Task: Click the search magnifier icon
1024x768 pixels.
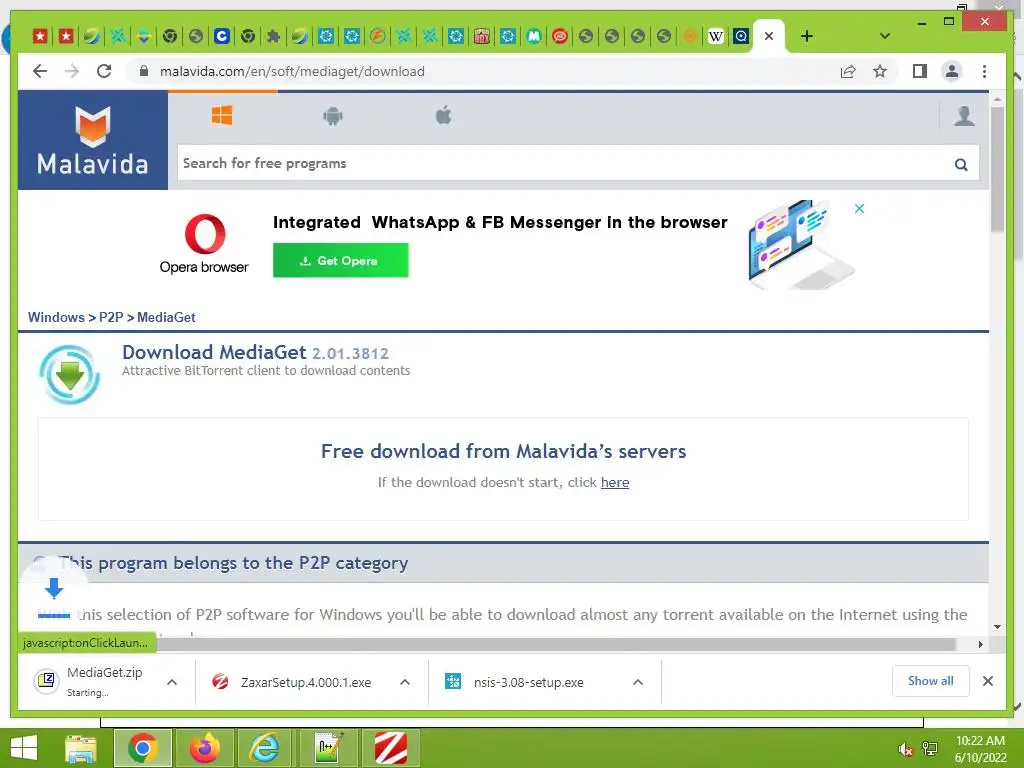Action: coord(961,165)
